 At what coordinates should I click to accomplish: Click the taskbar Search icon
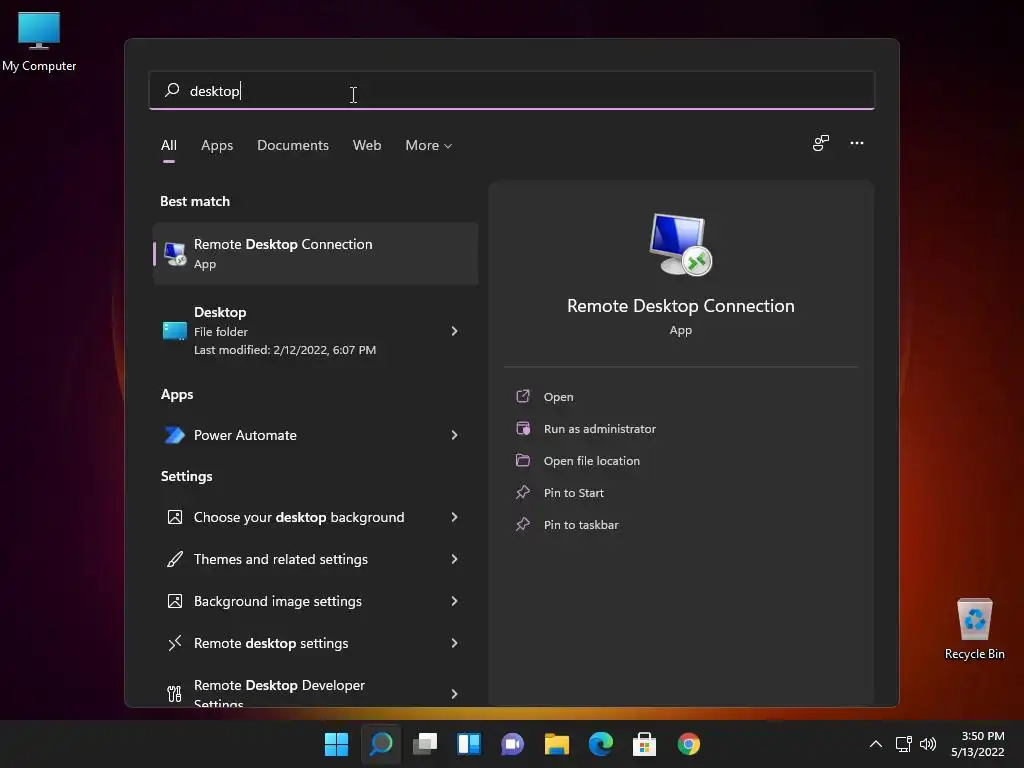[x=381, y=744]
